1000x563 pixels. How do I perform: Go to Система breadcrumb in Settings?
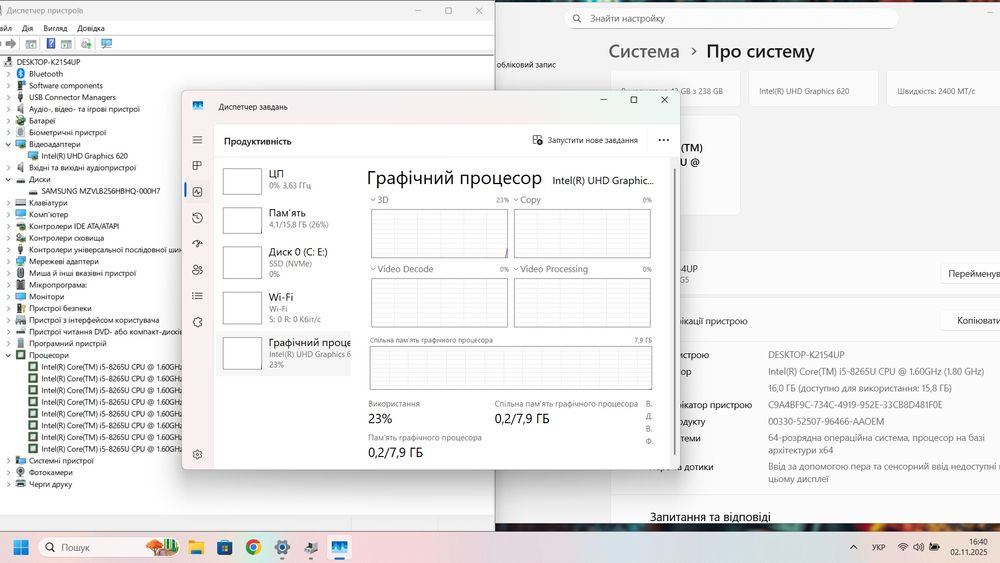tap(643, 52)
